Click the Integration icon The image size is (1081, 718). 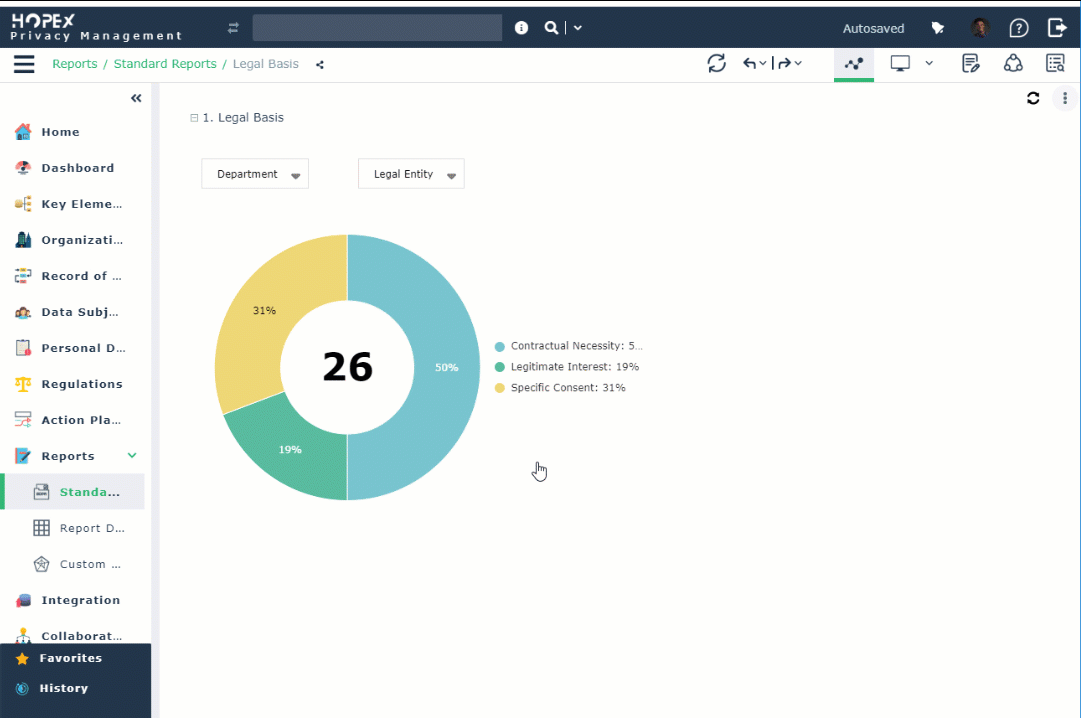(23, 600)
